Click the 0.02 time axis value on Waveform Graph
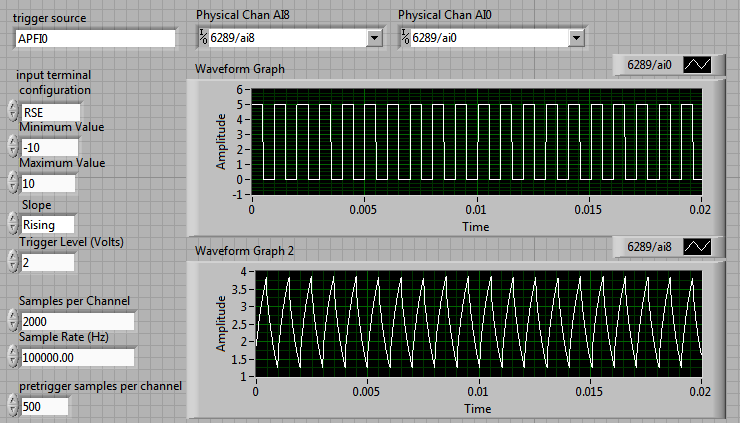Screen dimensions: 740x423 (699, 210)
